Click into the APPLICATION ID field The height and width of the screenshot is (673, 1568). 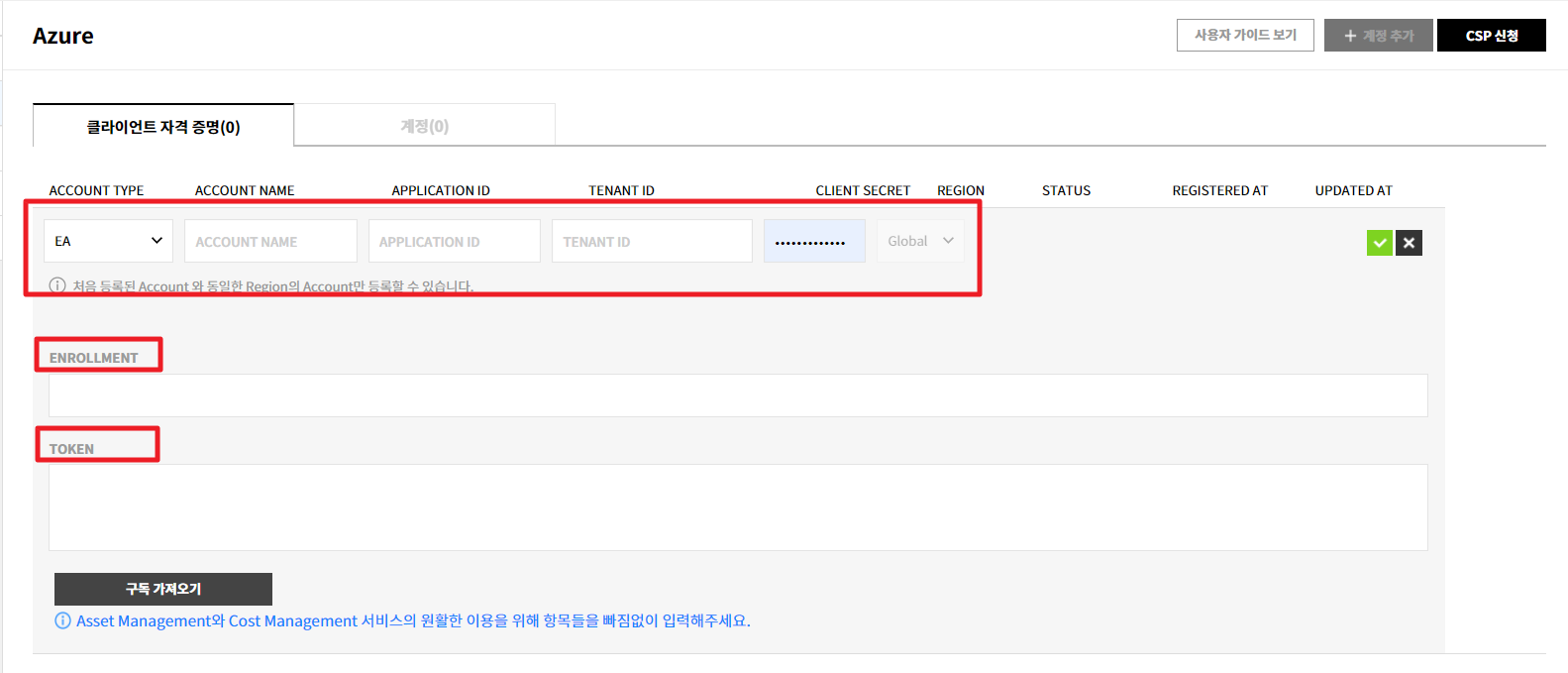454,241
